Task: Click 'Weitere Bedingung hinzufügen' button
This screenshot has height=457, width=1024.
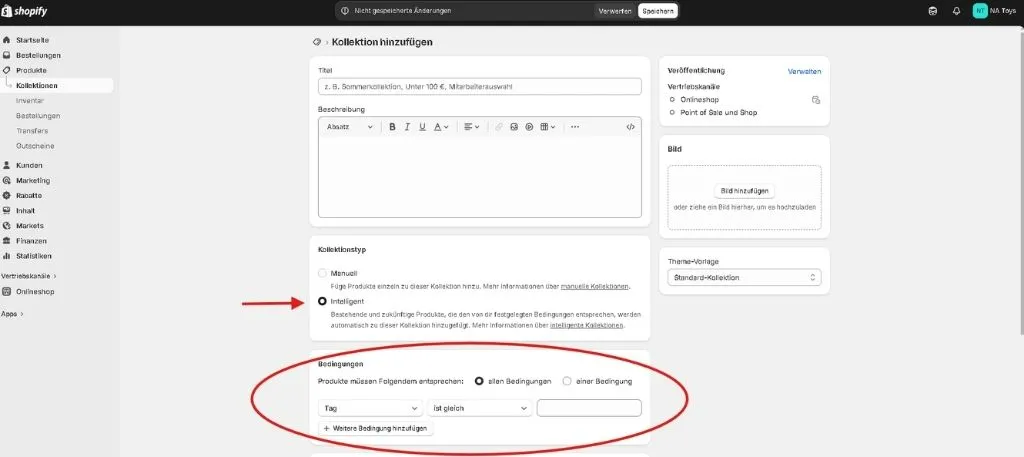Action: click(376, 429)
